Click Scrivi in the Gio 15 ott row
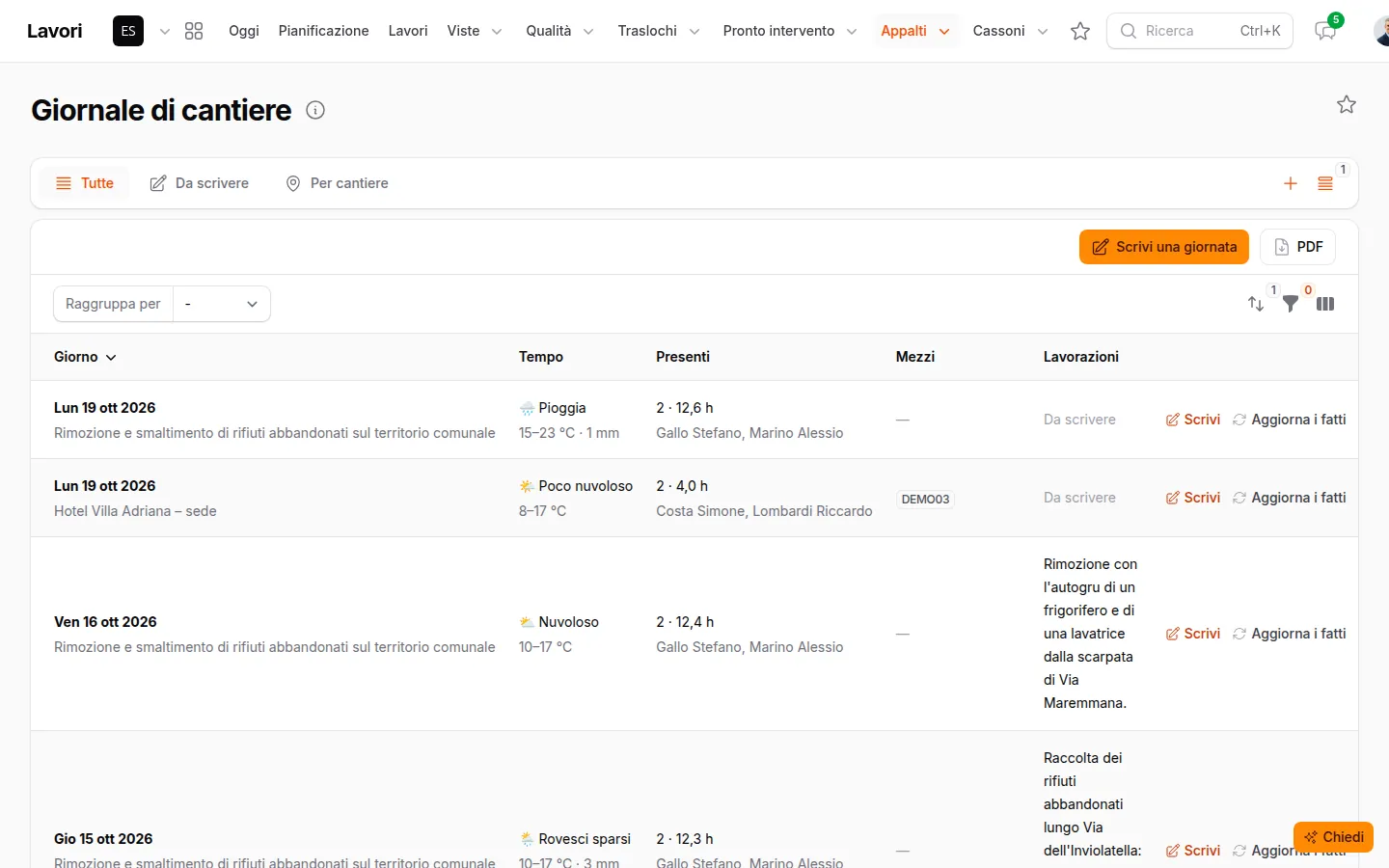 [x=1193, y=851]
